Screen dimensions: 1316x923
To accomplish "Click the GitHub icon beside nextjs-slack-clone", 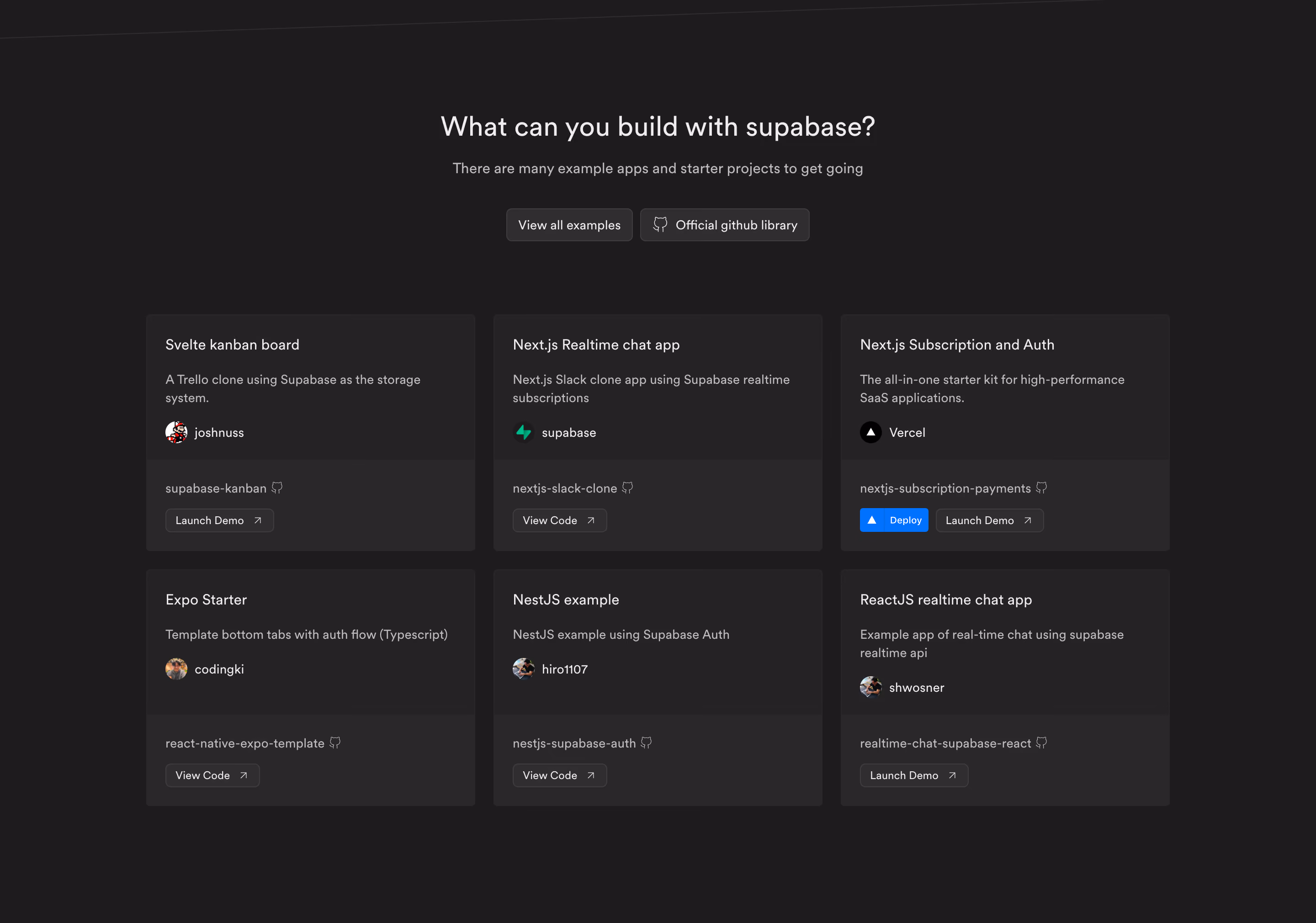I will (628, 488).
